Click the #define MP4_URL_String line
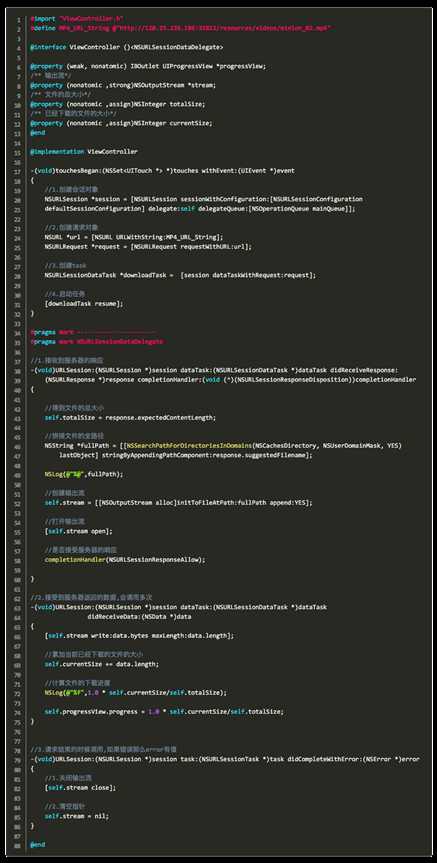437x863 pixels. (x=181, y=28)
